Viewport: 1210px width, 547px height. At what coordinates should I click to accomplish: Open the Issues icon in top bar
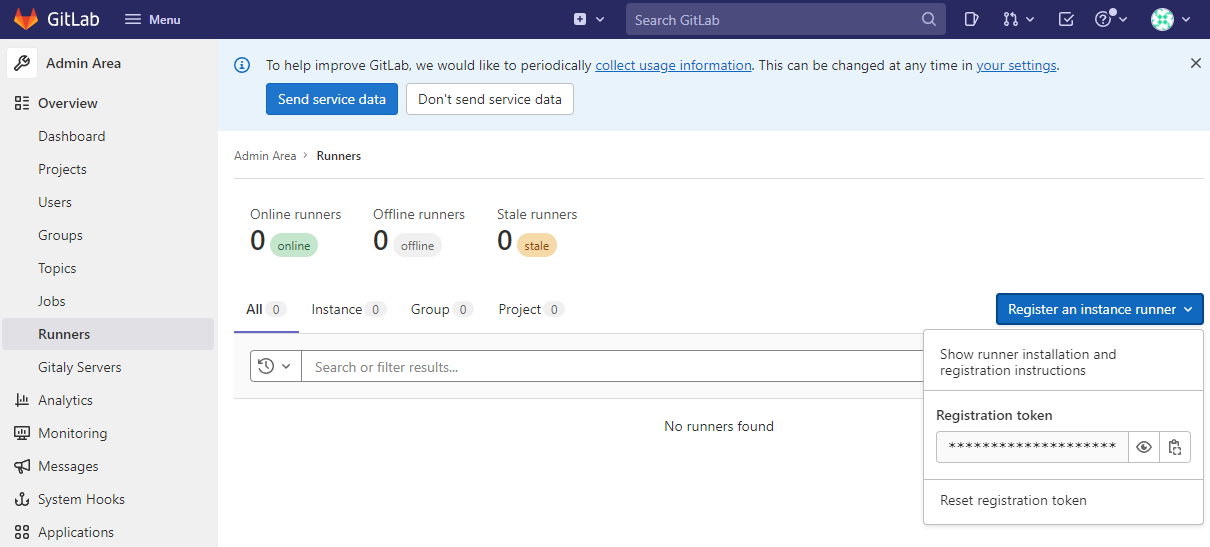pyautogui.click(x=971, y=19)
